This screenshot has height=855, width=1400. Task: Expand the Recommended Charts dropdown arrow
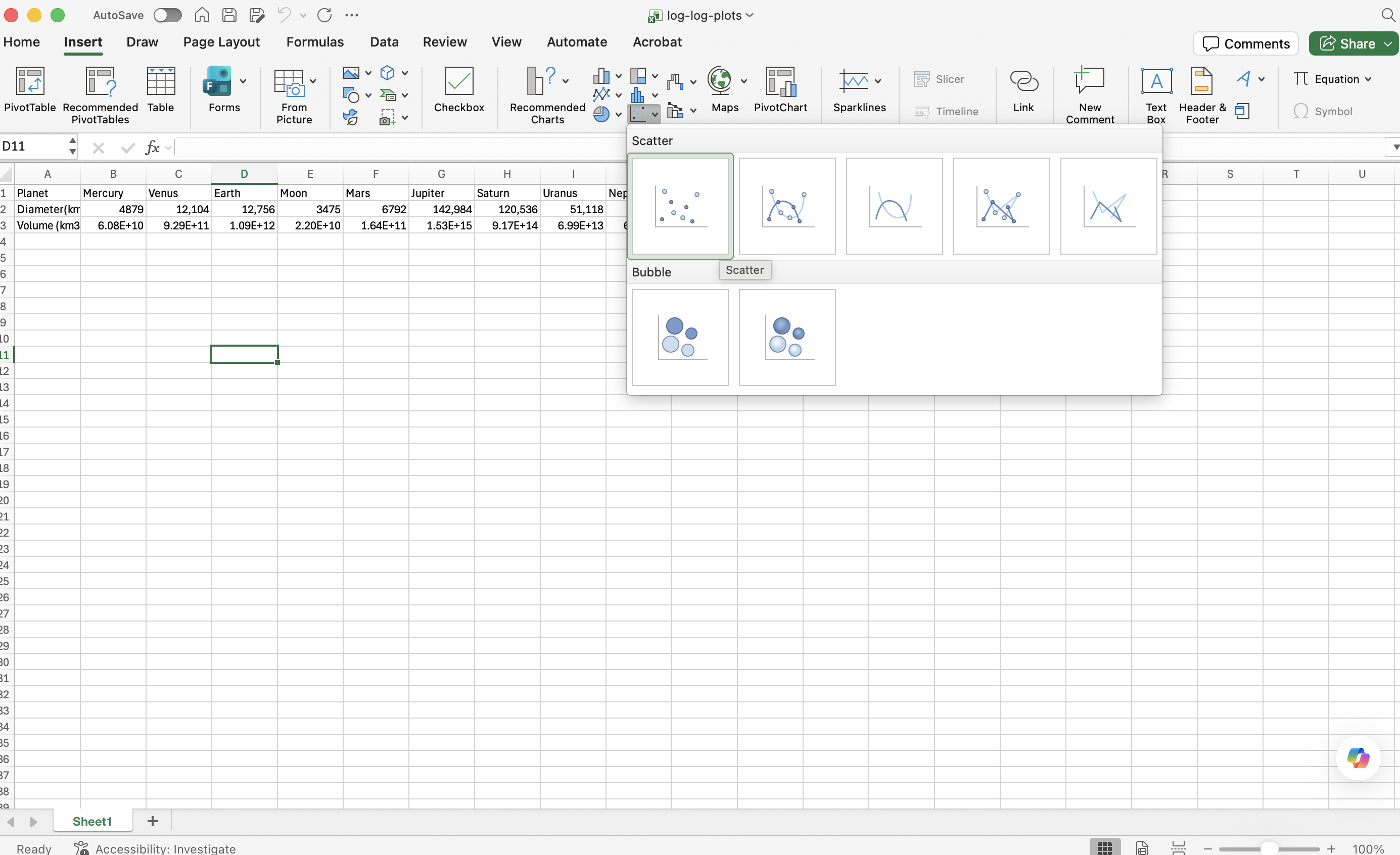[x=566, y=81]
